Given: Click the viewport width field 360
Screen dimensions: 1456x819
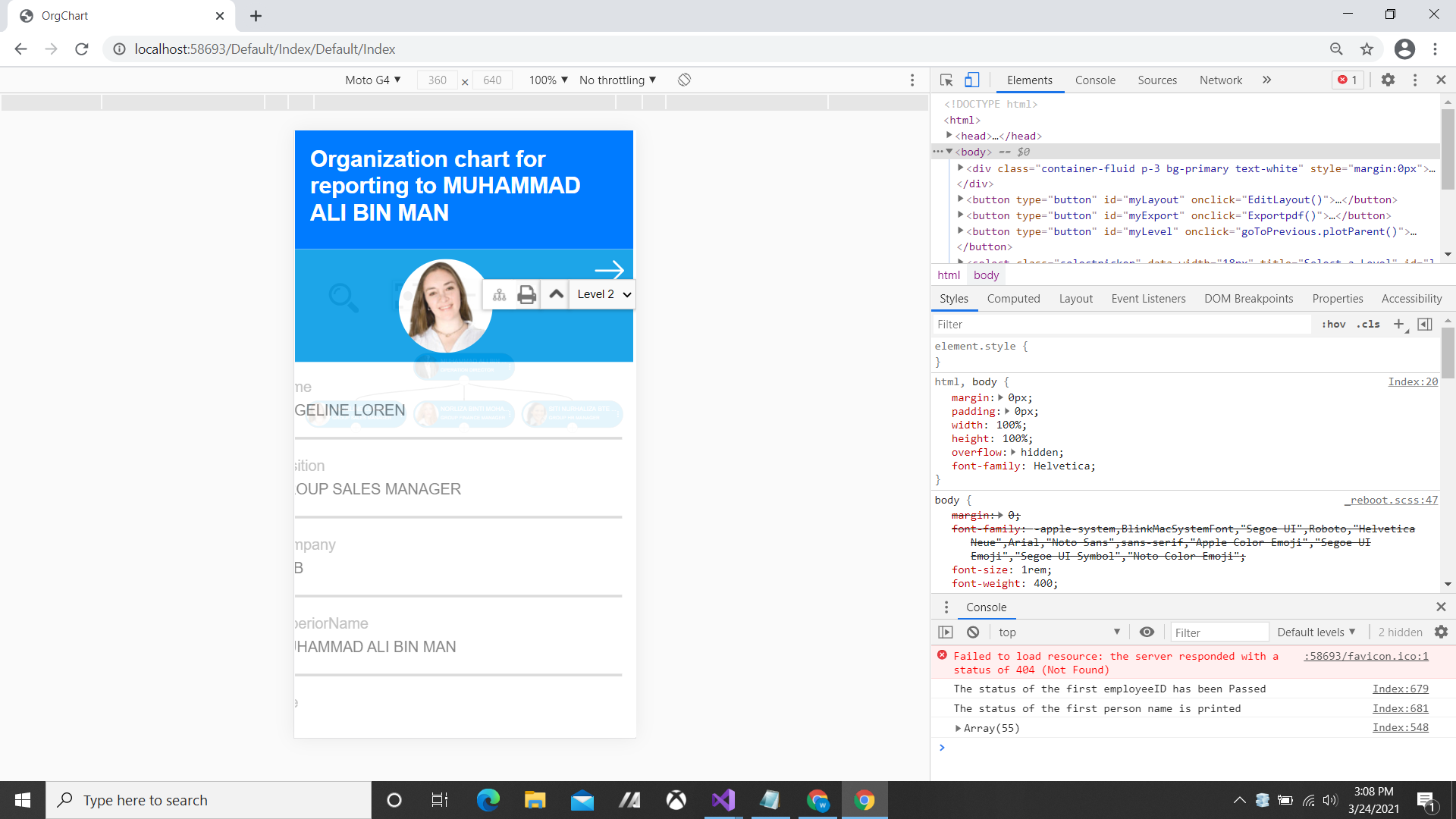Looking at the screenshot, I should [x=438, y=80].
